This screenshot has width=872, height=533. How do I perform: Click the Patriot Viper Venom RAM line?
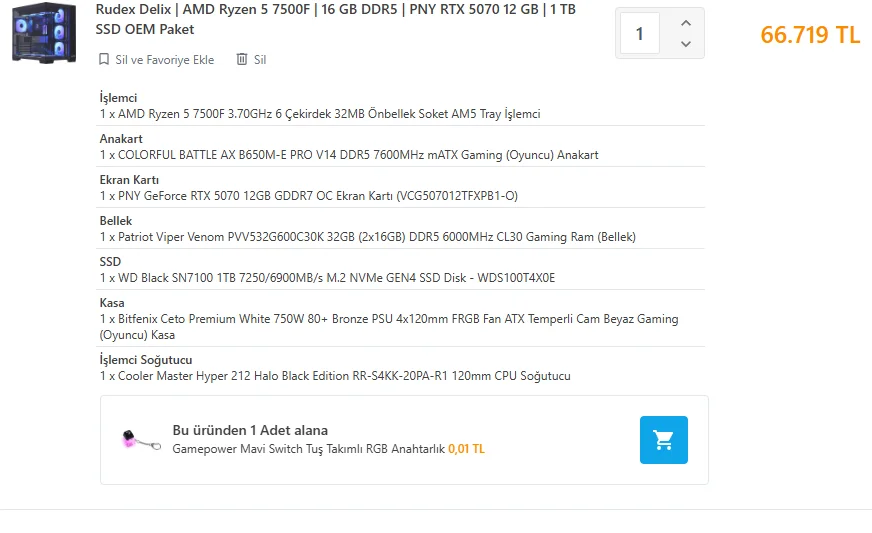368,237
